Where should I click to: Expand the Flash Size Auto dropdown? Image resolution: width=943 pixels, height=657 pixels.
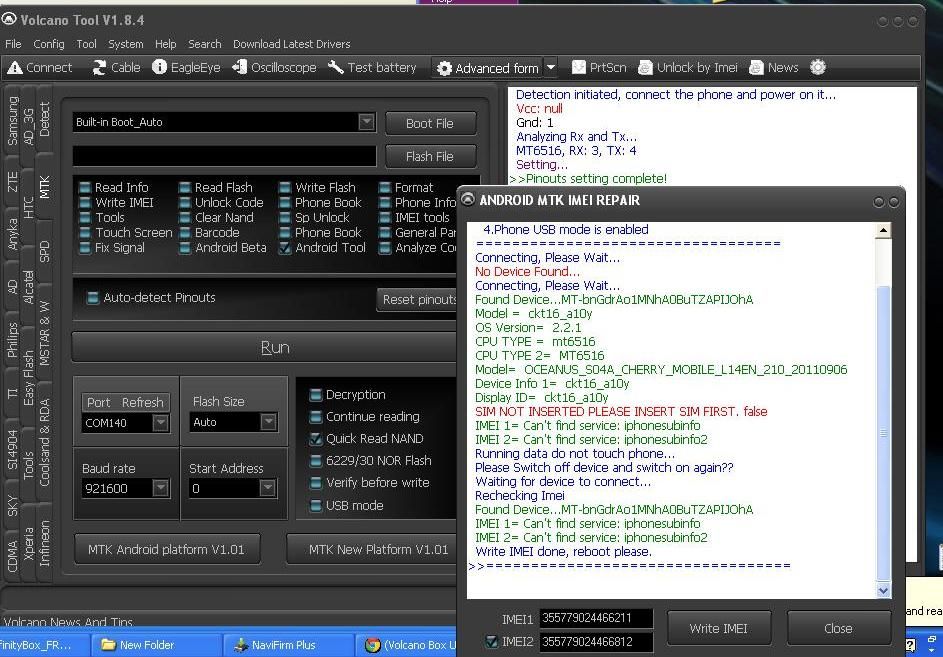tap(267, 423)
